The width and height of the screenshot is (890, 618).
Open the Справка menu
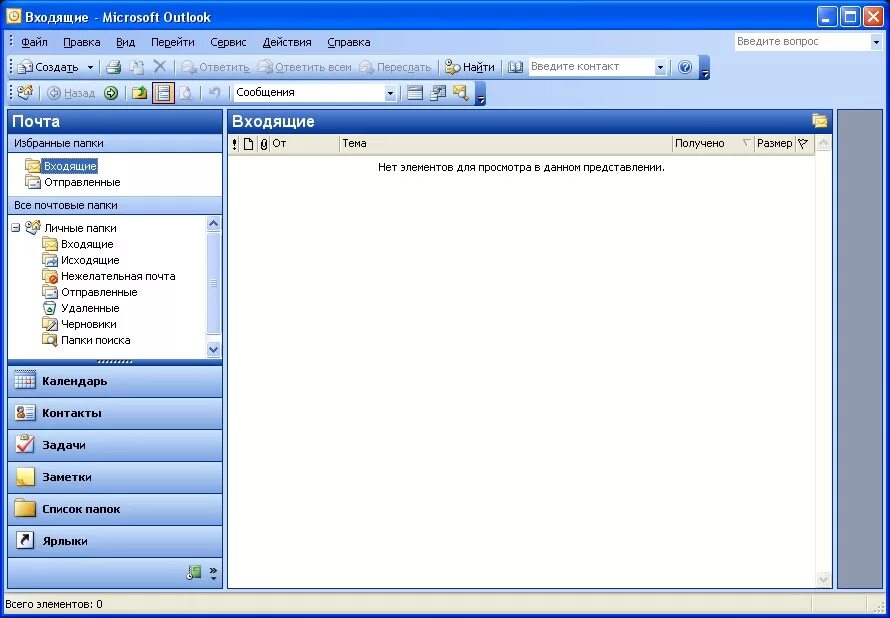pyautogui.click(x=349, y=42)
